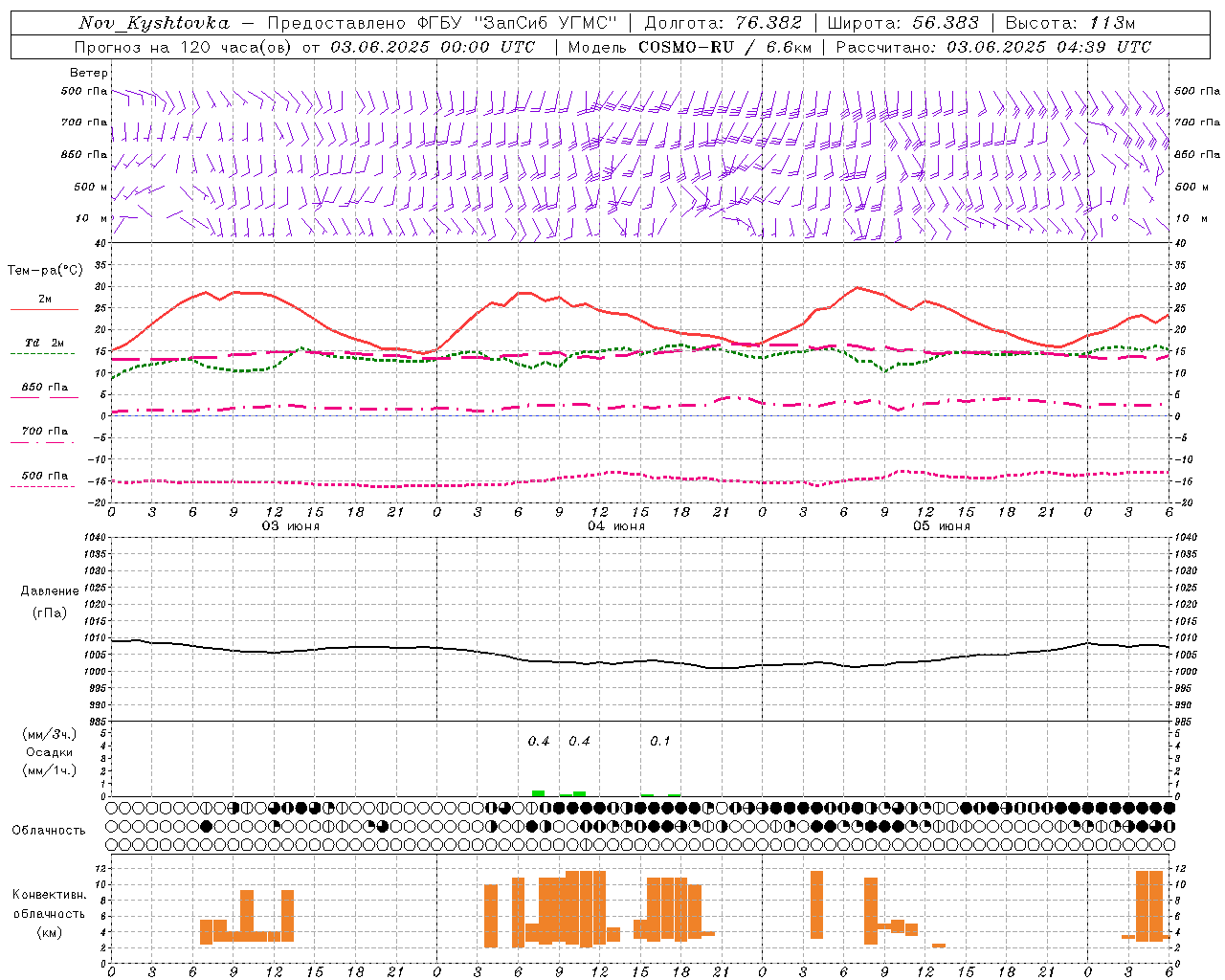This screenshot has width=1225, height=980.
Task: Click the (гПа) pressure unit label
Action: 50,612
